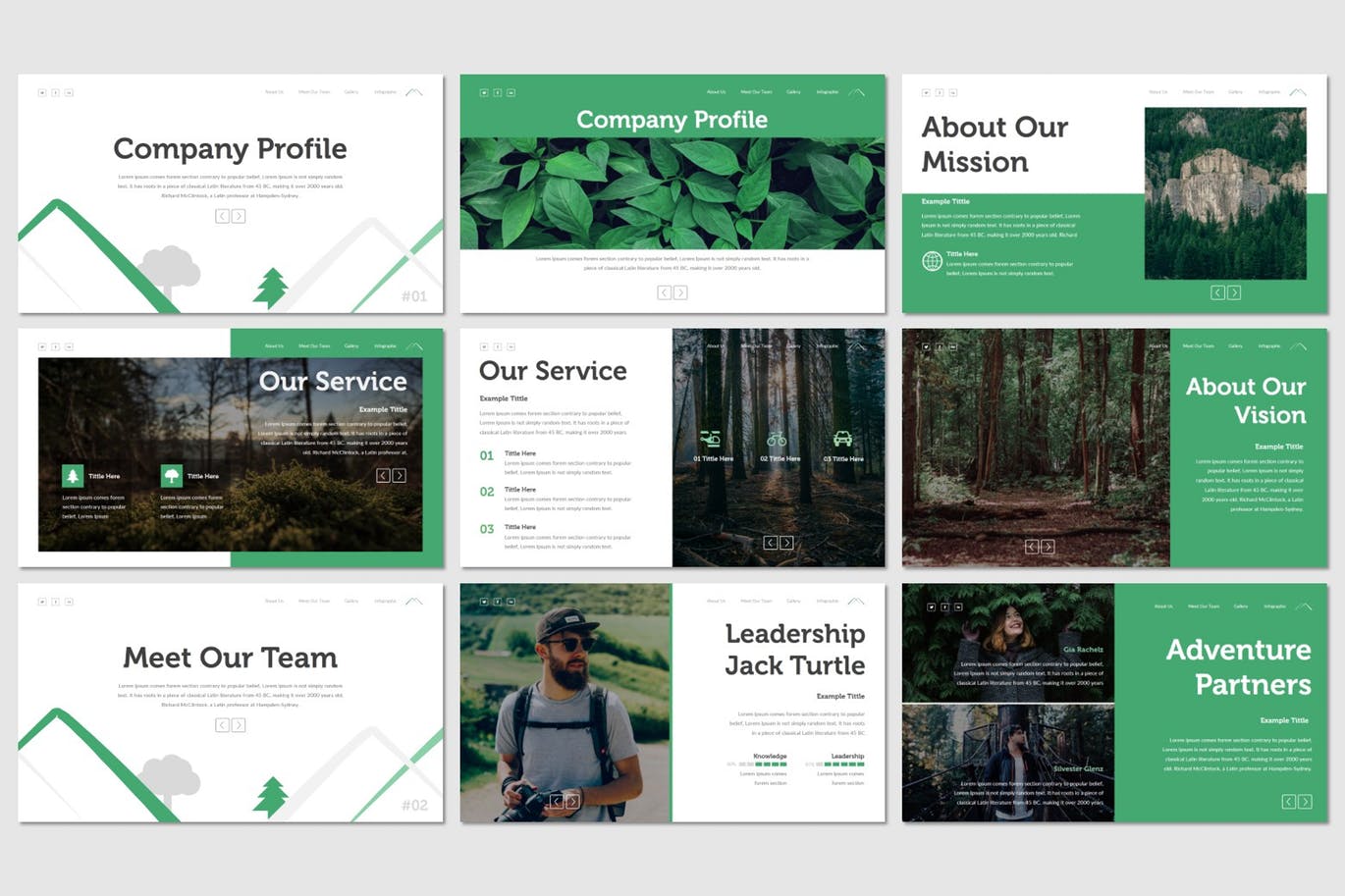This screenshot has height=896, width=1345.
Task: Click Infographic menu item on Adventure Partners slide
Action: [1274, 606]
